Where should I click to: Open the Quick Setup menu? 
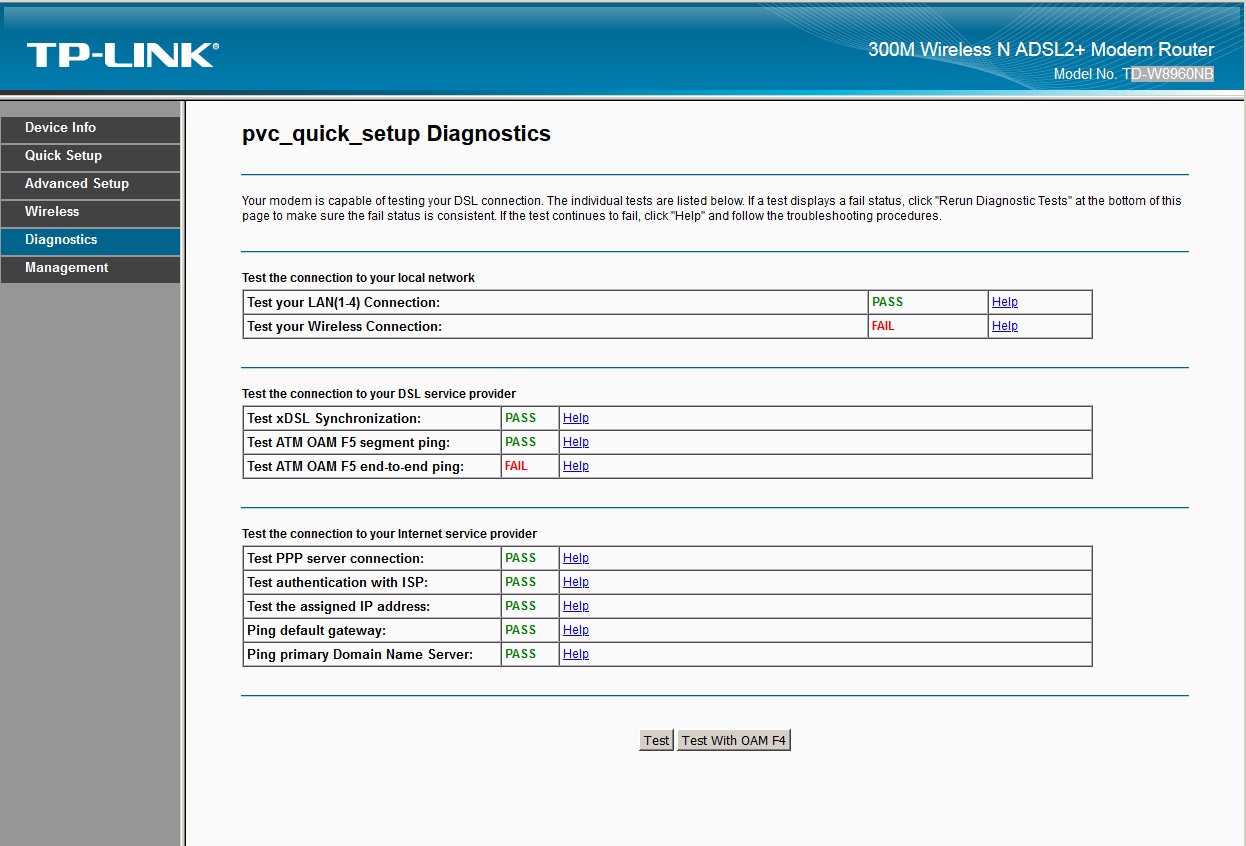click(90, 156)
